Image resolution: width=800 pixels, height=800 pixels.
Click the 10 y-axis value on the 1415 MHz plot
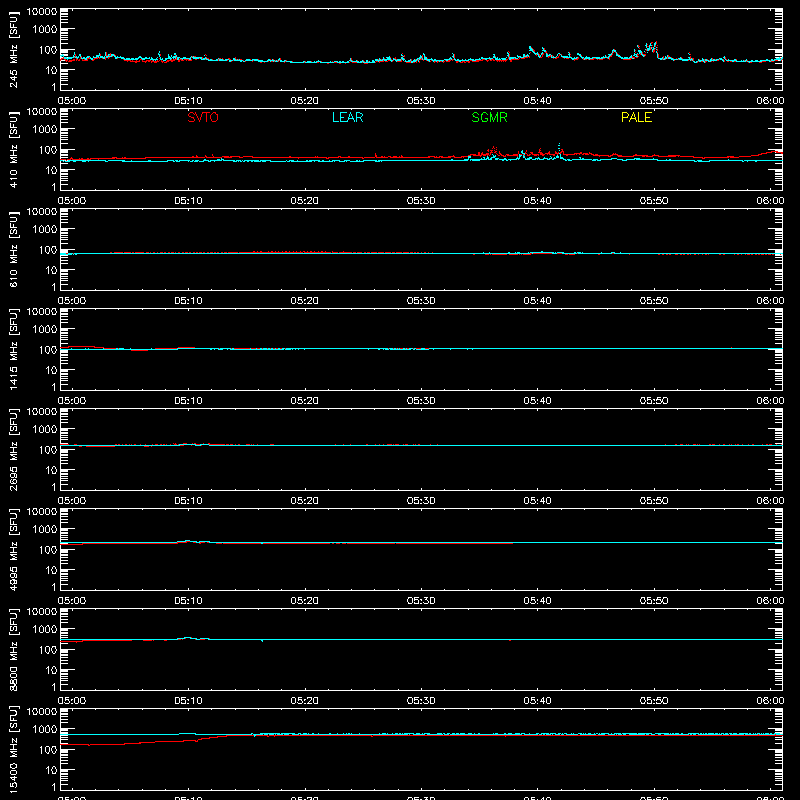pos(51,370)
